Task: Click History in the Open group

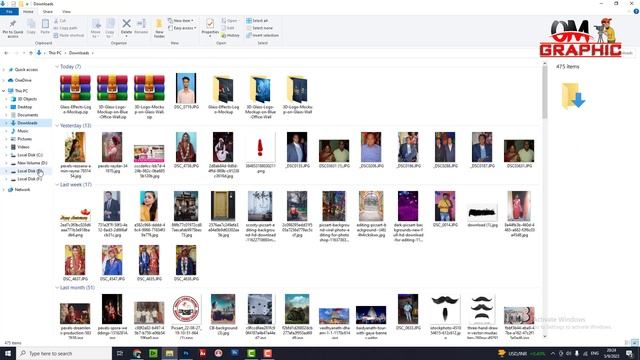Action: (231, 36)
